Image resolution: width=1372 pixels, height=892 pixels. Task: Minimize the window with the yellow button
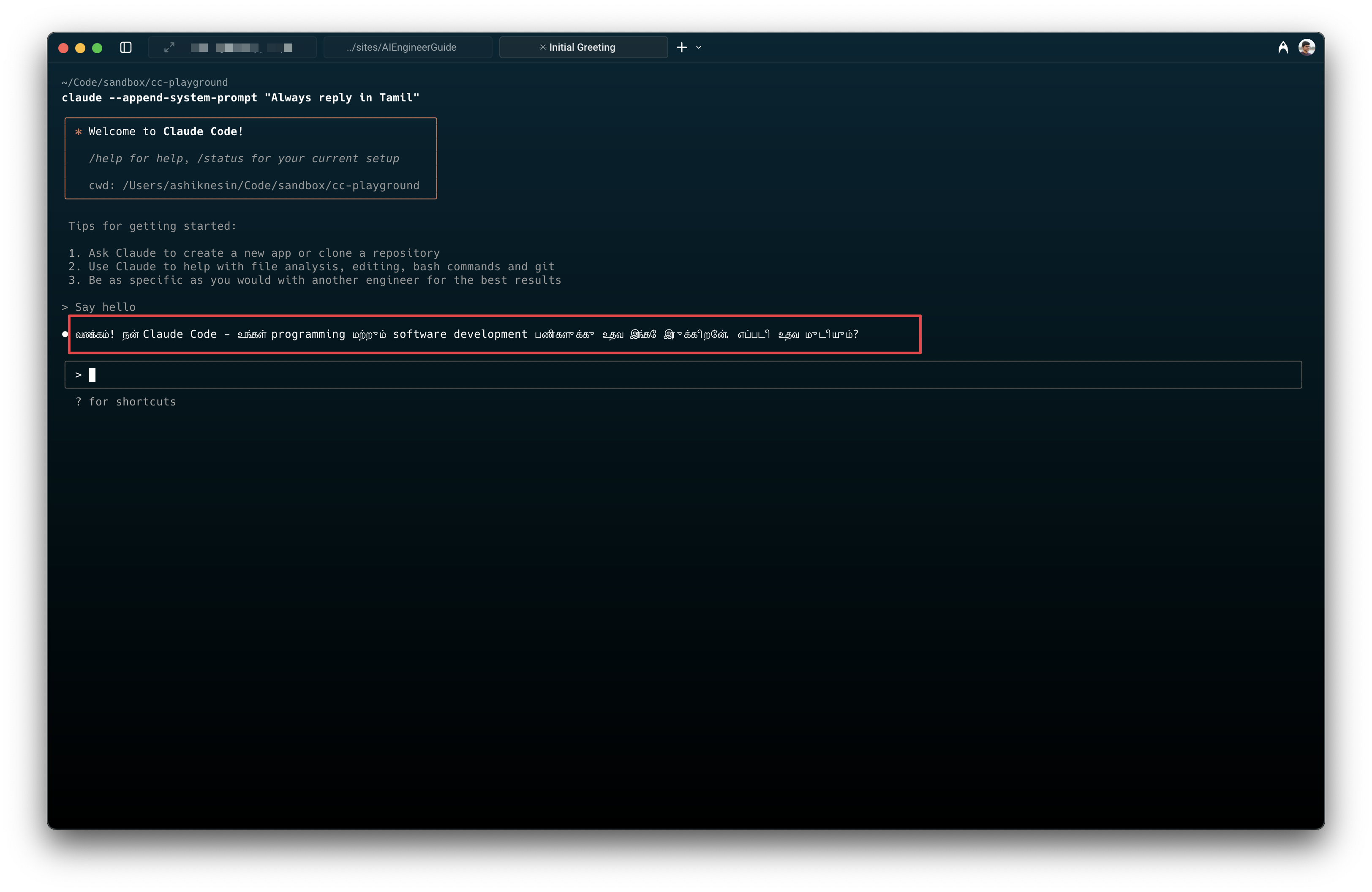coord(80,48)
